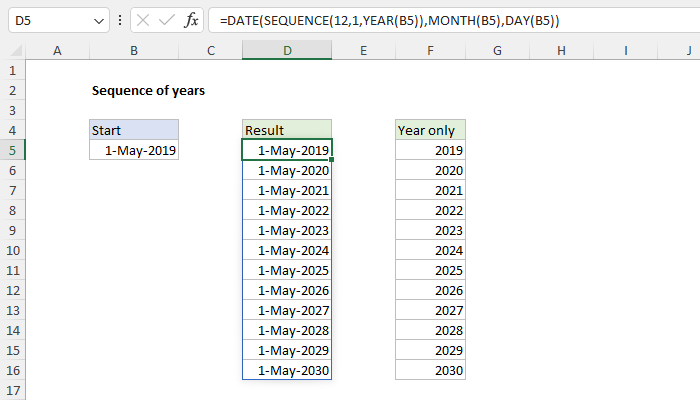Select column H header
The image size is (700, 400).
click(561, 50)
